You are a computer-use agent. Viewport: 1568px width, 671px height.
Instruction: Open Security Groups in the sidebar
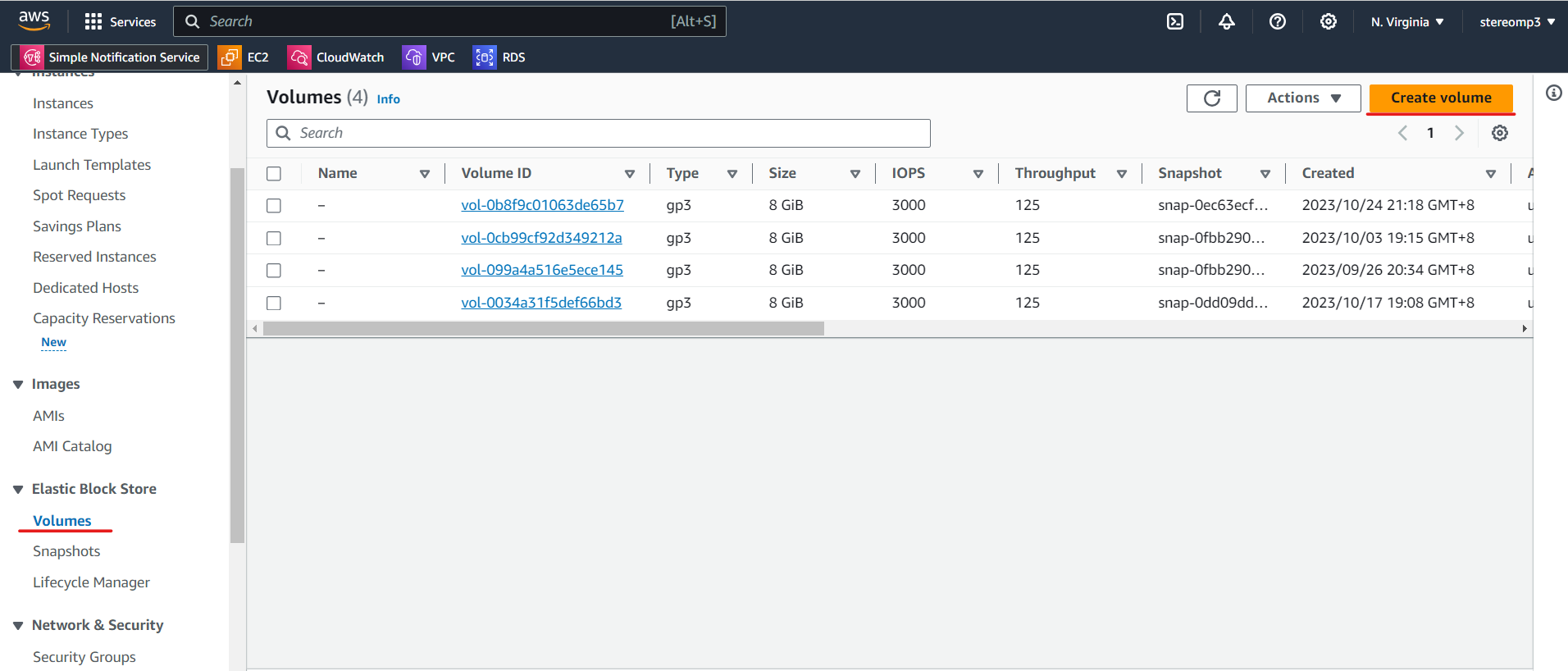[84, 657]
